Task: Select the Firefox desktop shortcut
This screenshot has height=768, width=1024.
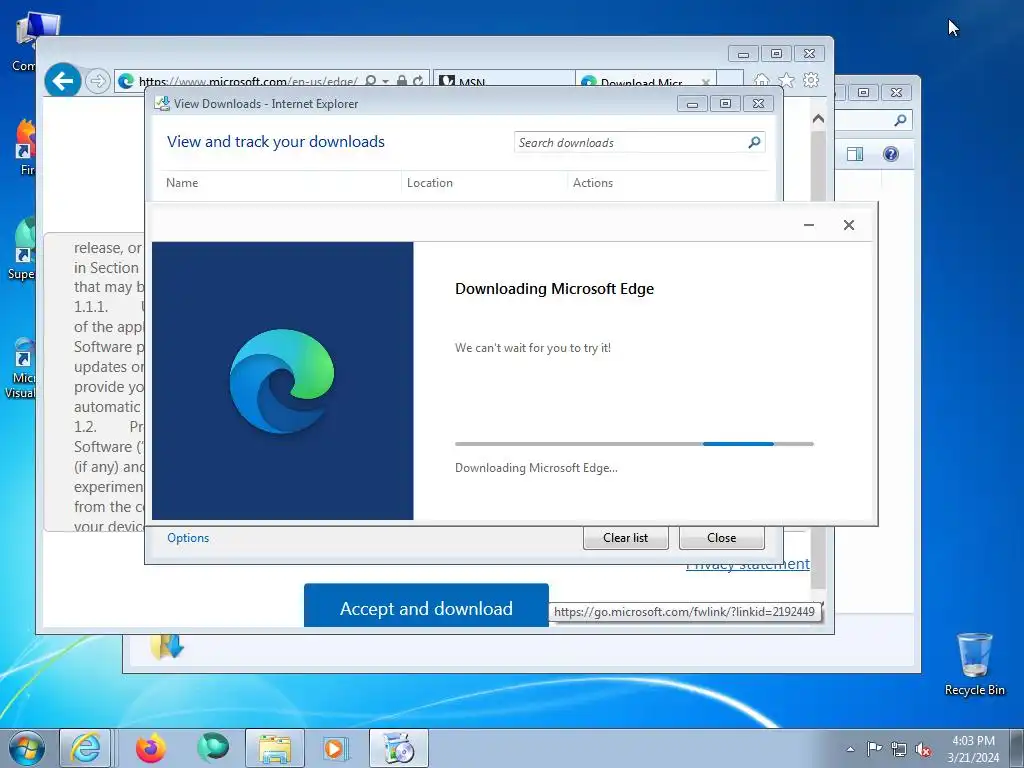Action: click(25, 147)
